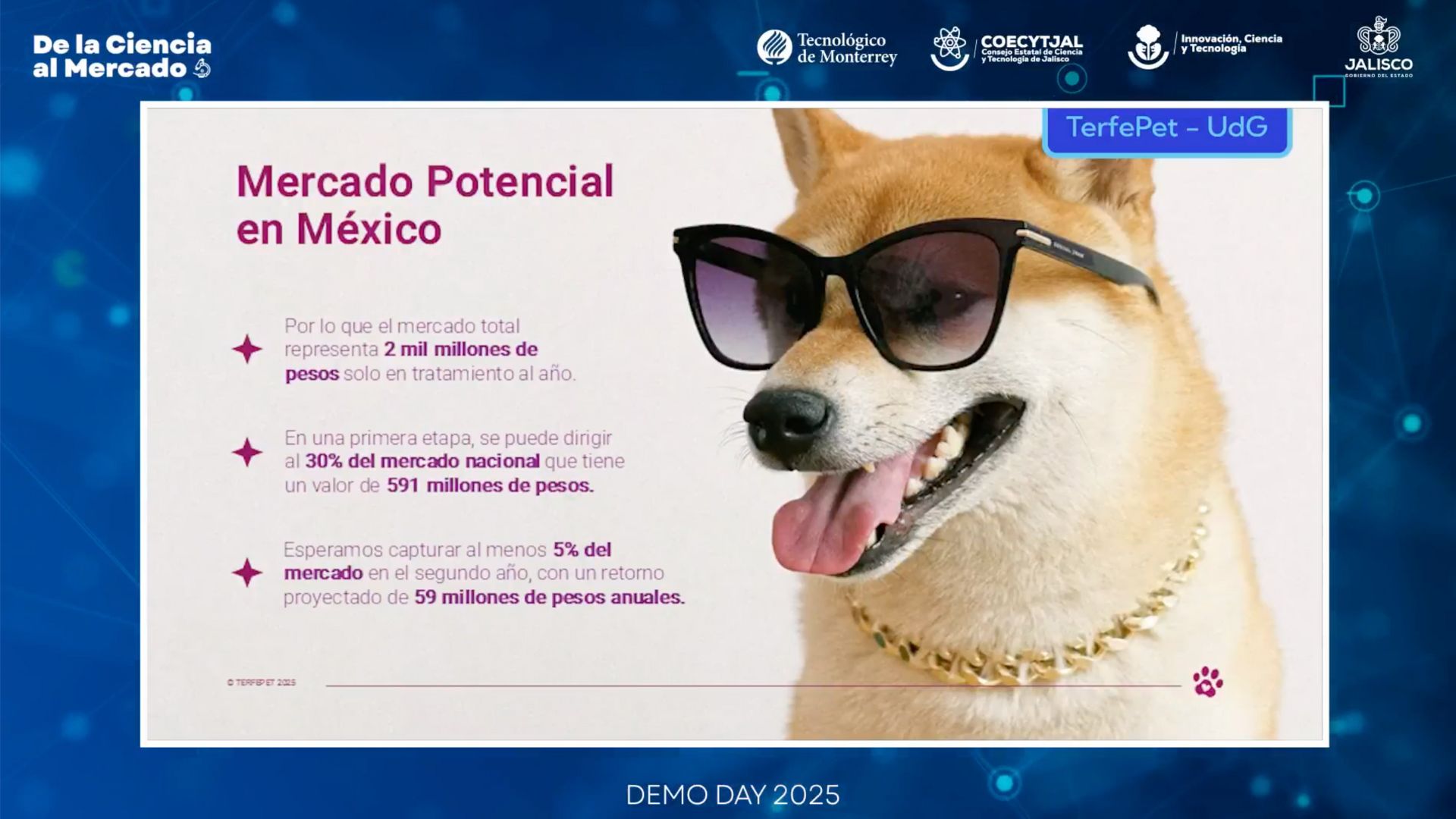Click the COECYTJAL atom logo
The image size is (1456, 819).
point(949,48)
